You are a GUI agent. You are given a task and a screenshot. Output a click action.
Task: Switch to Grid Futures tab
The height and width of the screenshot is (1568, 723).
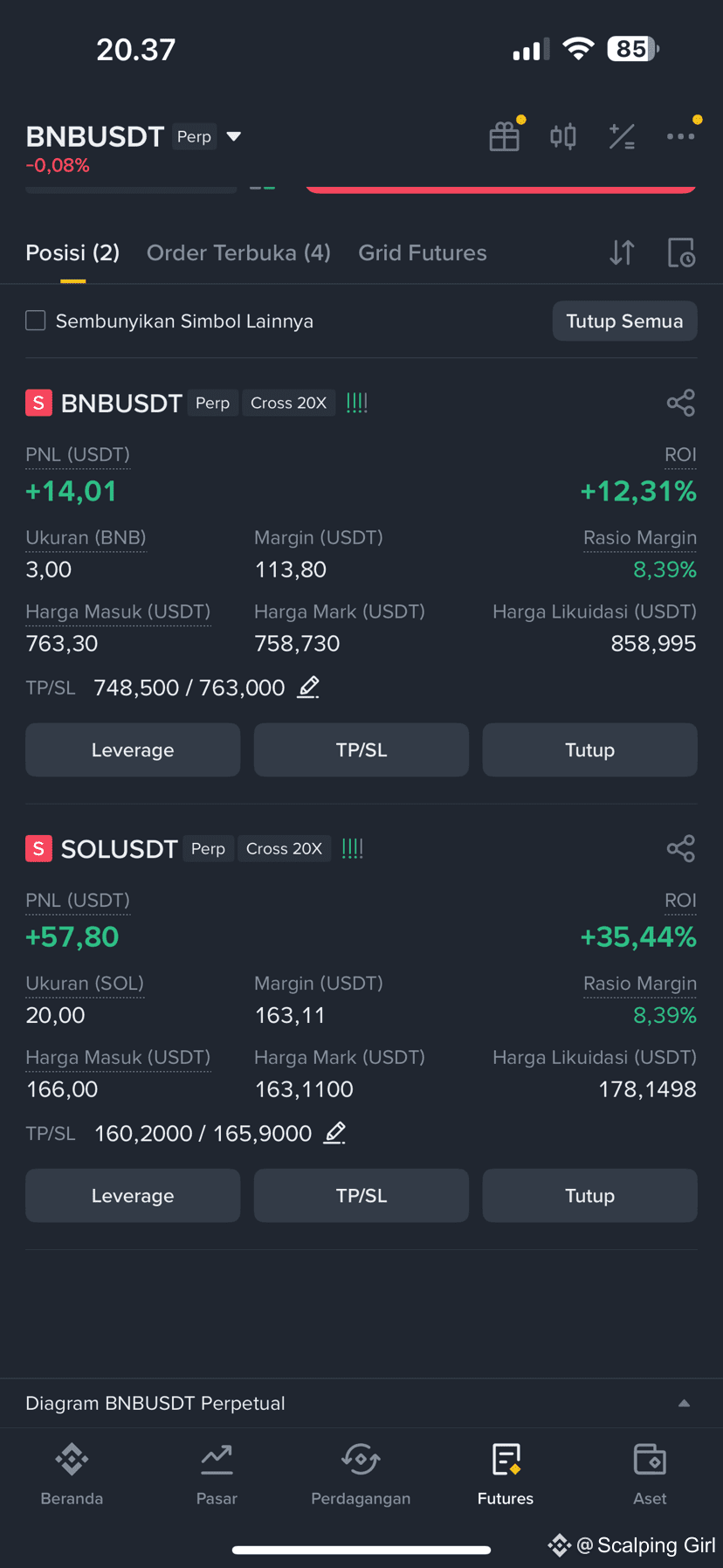423,252
